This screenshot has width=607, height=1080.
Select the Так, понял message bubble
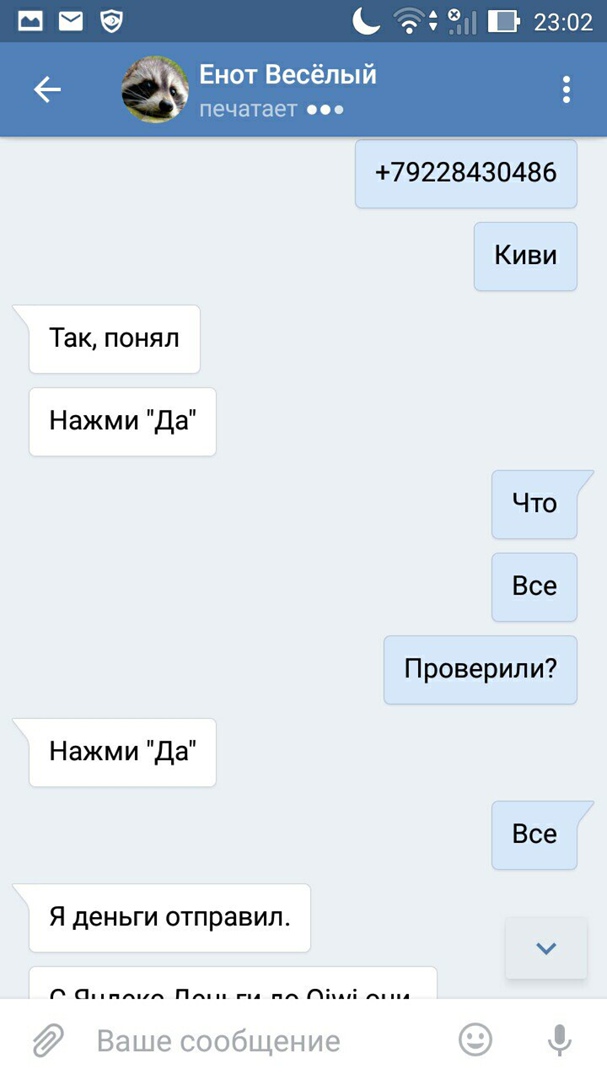pos(114,339)
